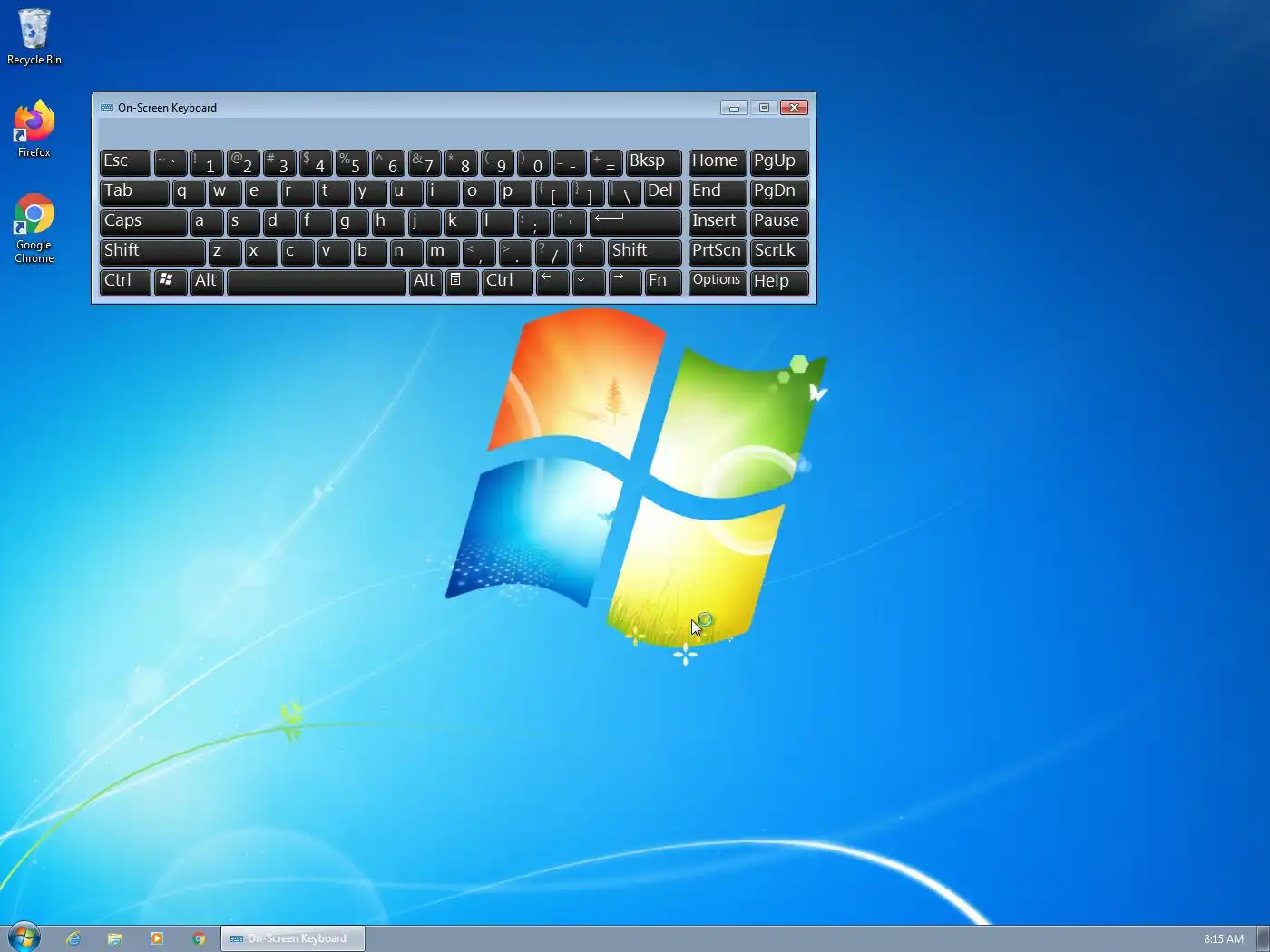Image resolution: width=1270 pixels, height=952 pixels.
Task: Click the left square bracket key
Action: (552, 192)
